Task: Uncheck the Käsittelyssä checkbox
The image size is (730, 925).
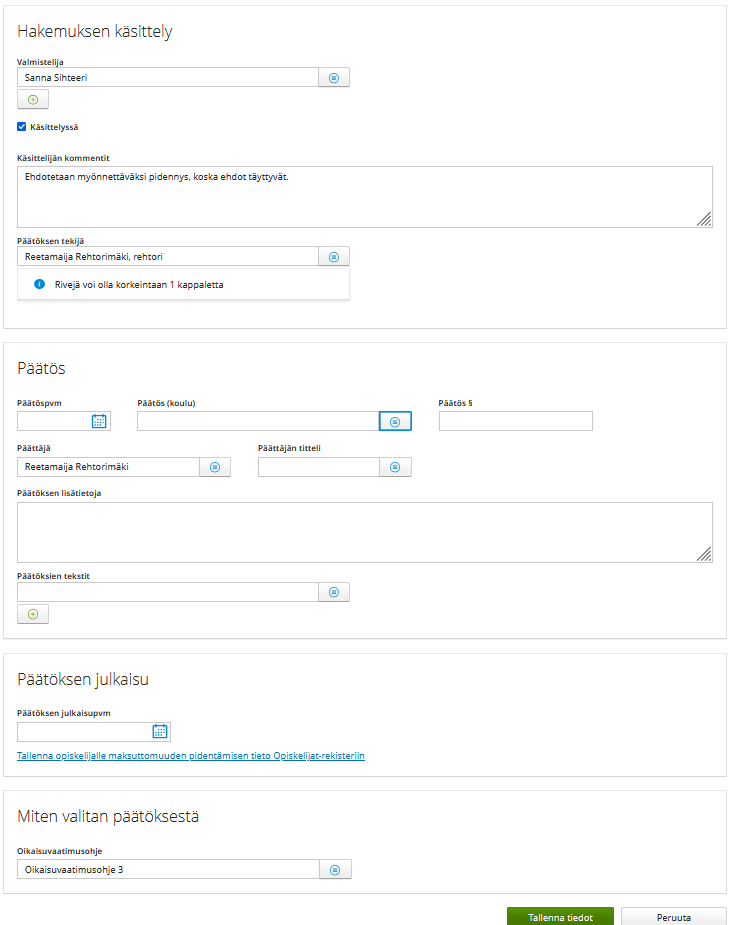Action: [22, 127]
